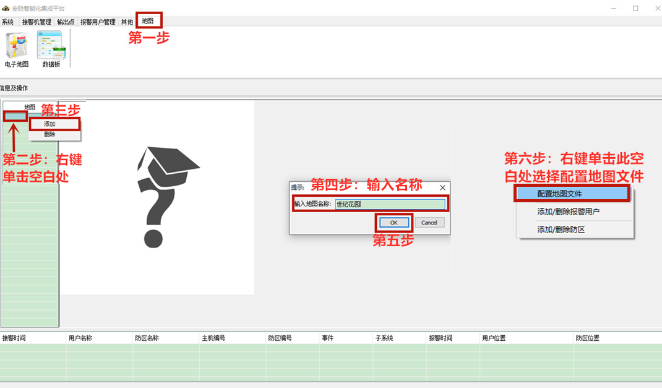Viewport: 662px width, 388px height.
Task: Open the 报警用户管理 tab
Action: (98, 22)
